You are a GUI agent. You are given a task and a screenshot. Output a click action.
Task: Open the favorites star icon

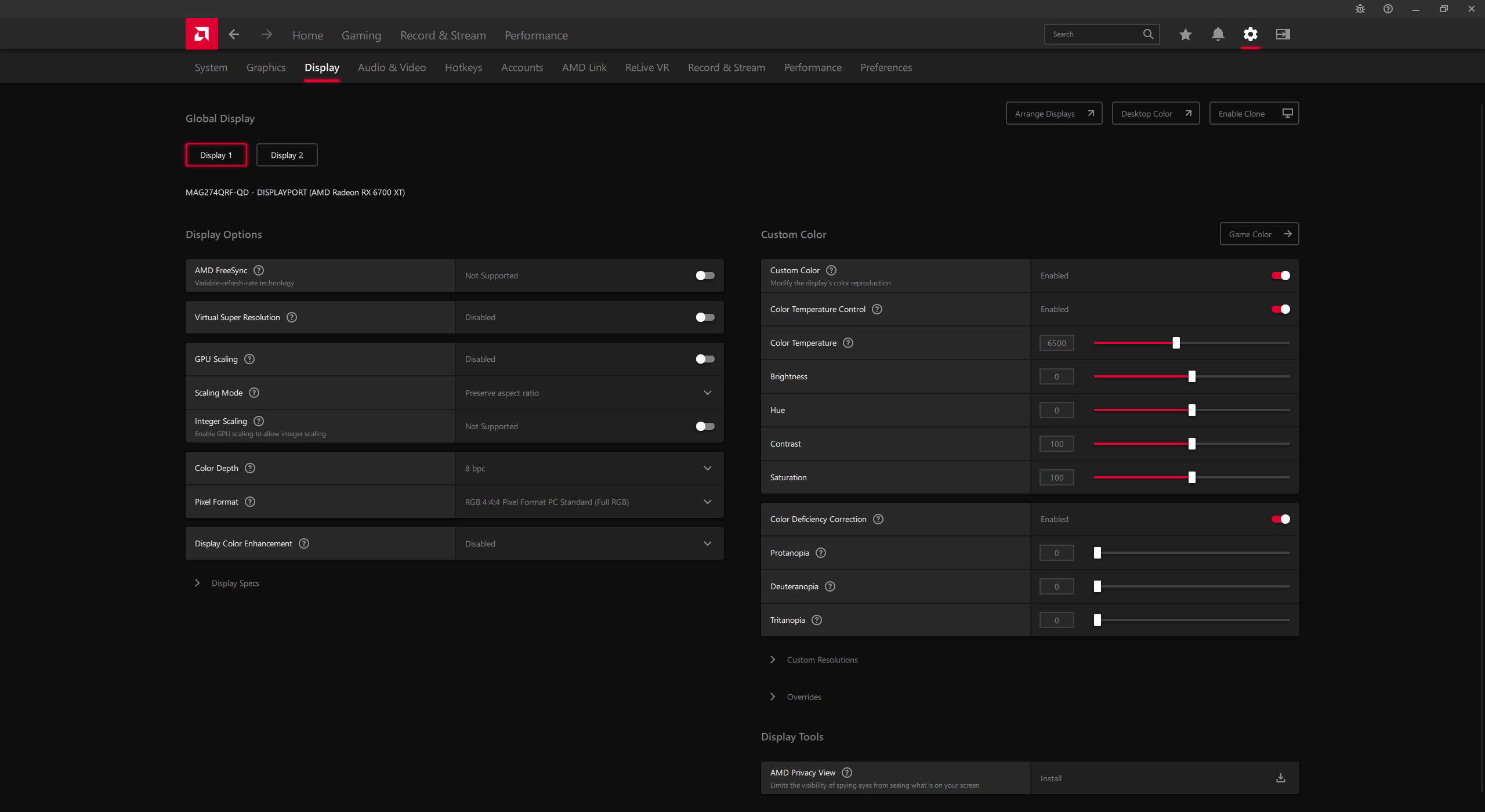tap(1185, 35)
